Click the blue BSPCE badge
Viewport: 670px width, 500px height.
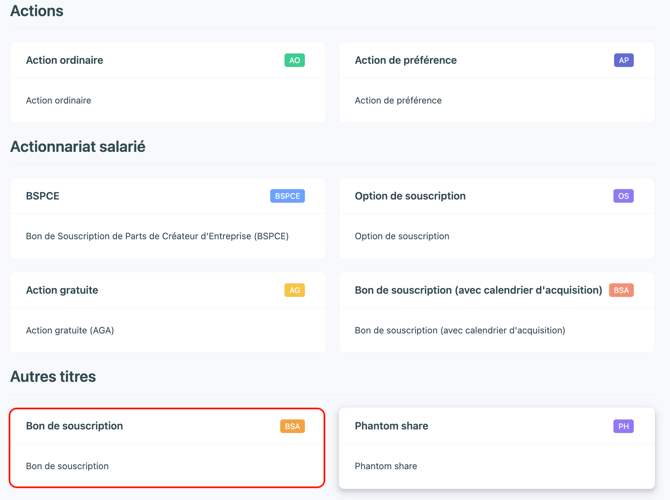287,196
